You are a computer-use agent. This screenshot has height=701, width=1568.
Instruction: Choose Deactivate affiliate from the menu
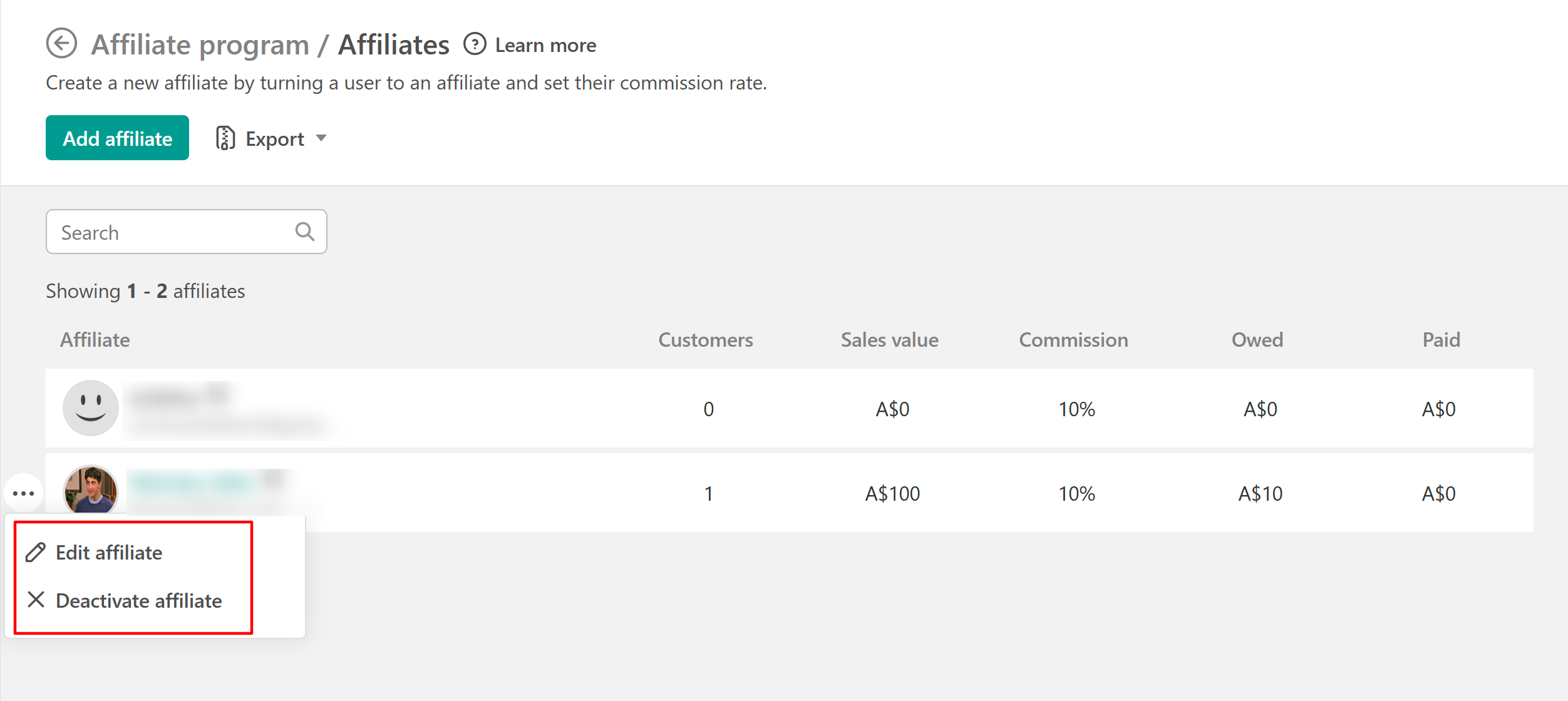click(138, 601)
